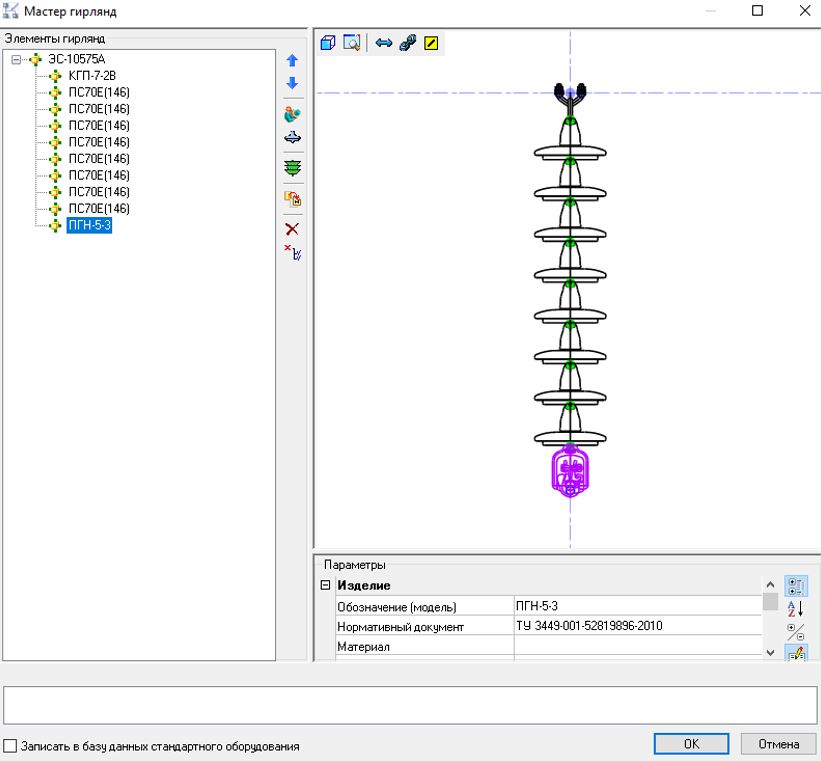The image size is (821, 761).
Task: Click the zoom preview magnifier icon
Action: 351,43
